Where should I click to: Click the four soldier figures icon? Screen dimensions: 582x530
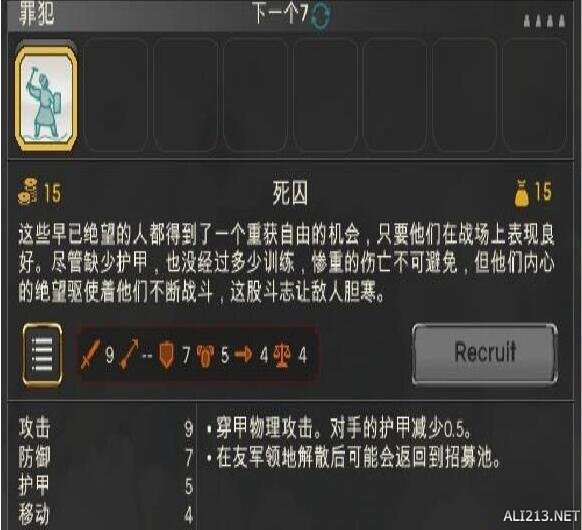tap(545, 21)
